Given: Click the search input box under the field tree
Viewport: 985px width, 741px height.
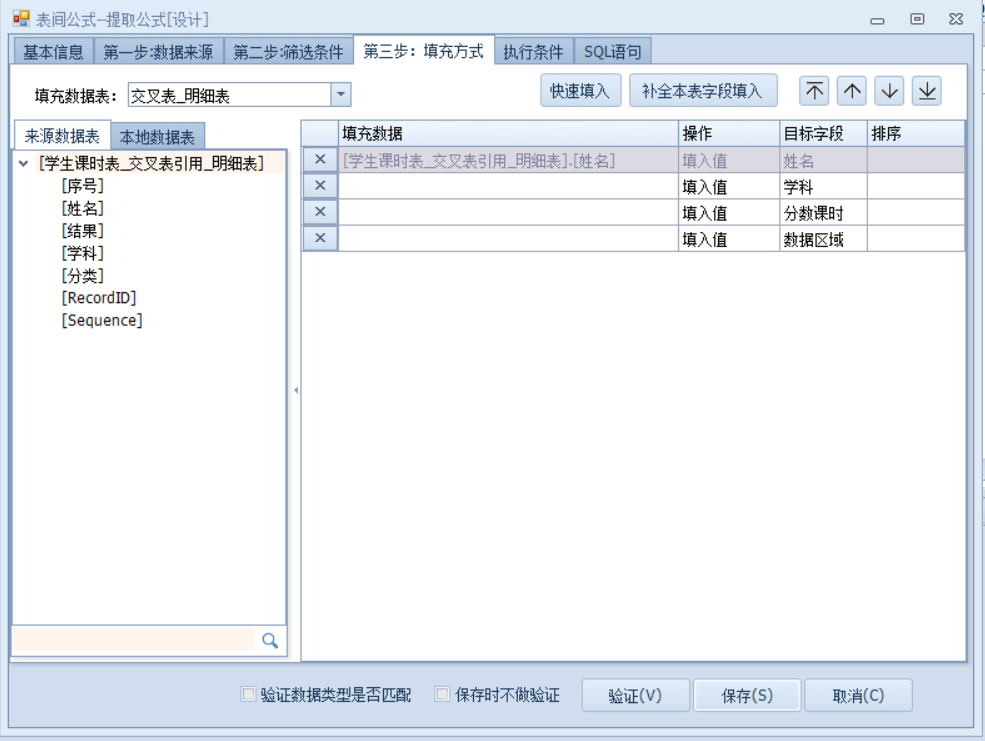Looking at the screenshot, I should 132,641.
